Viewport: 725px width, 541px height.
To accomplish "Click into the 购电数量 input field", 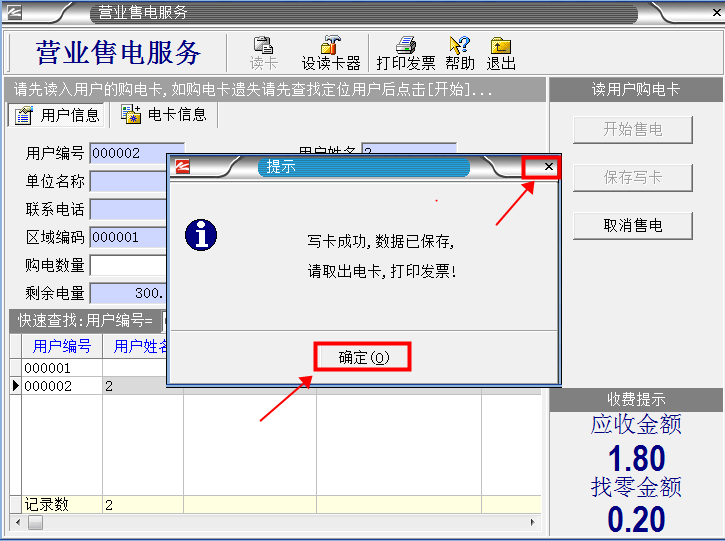I will pyautogui.click(x=127, y=266).
